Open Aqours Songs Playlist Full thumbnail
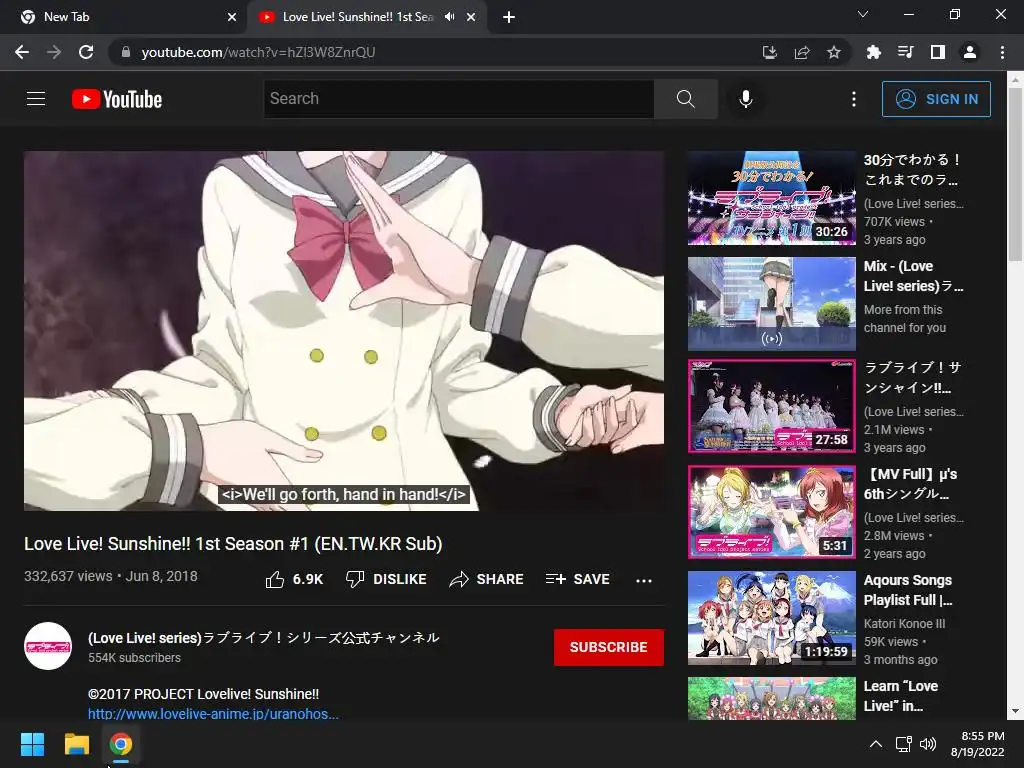Image resolution: width=1024 pixels, height=768 pixels. pos(771,618)
